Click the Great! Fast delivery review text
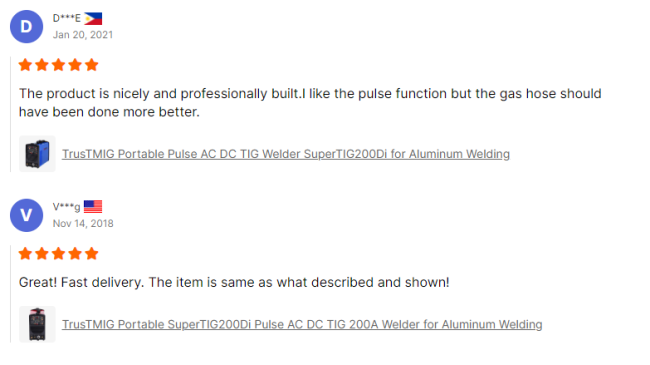The image size is (650, 365). point(234,282)
